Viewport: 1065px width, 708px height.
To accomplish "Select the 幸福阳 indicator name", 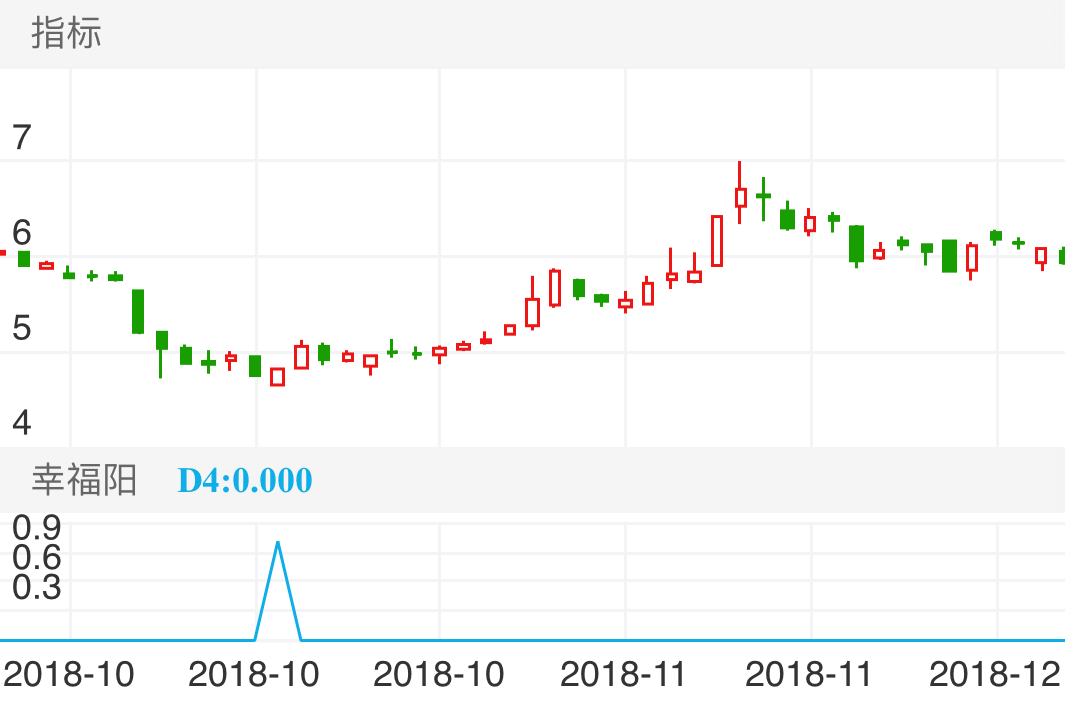I will [x=84, y=480].
